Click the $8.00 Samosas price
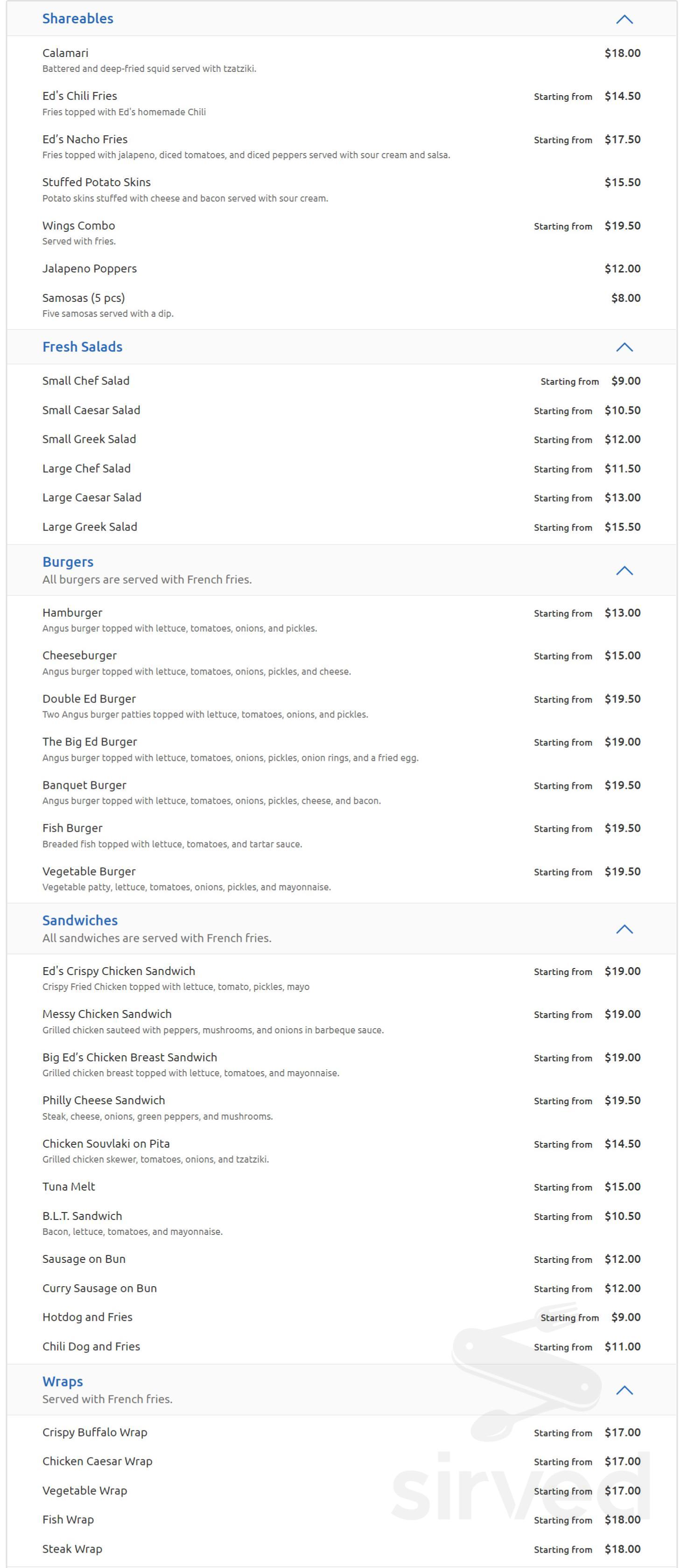The height and width of the screenshot is (1568, 680). point(626,298)
